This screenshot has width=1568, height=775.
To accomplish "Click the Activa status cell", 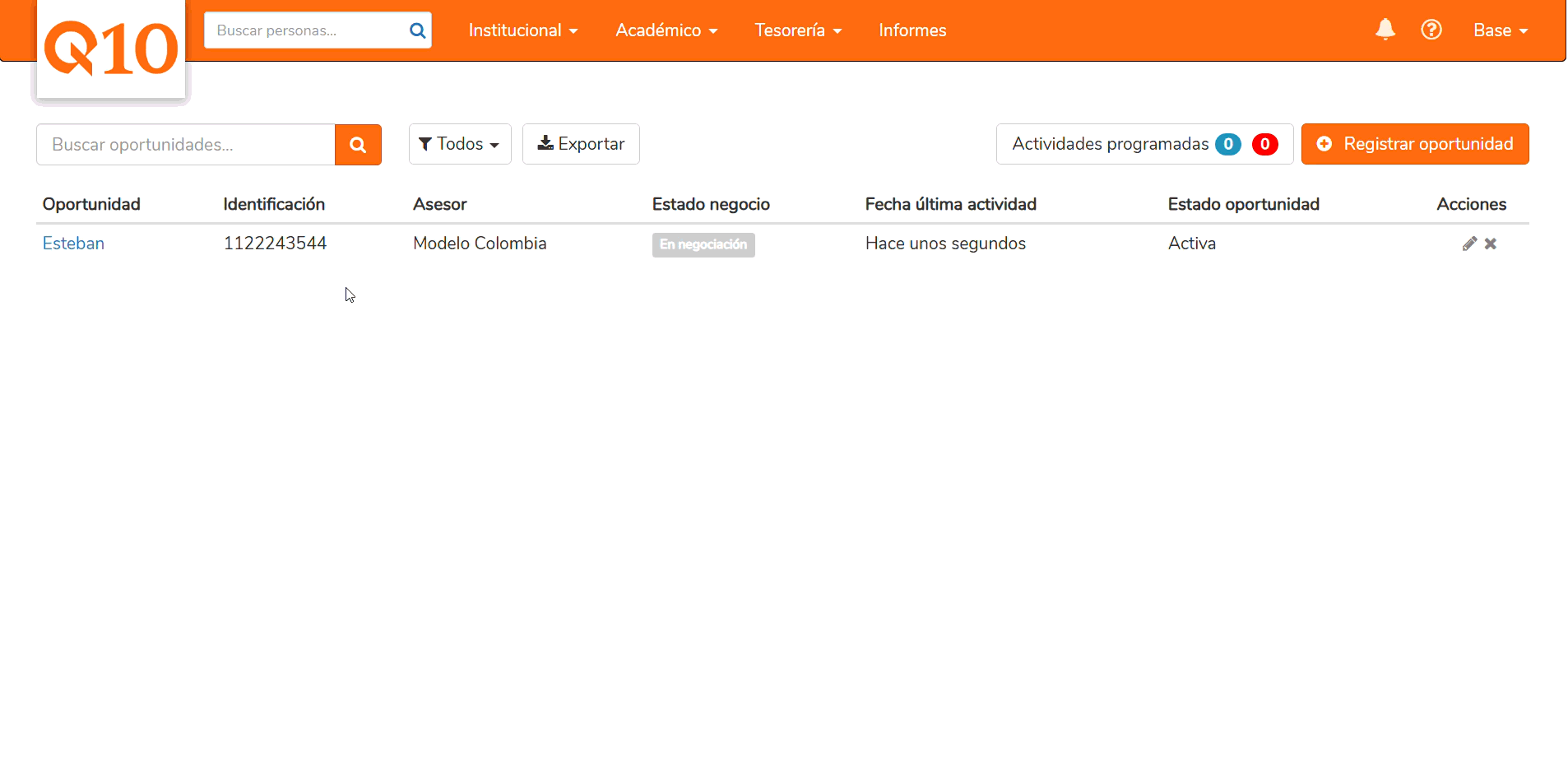I will (x=1191, y=244).
